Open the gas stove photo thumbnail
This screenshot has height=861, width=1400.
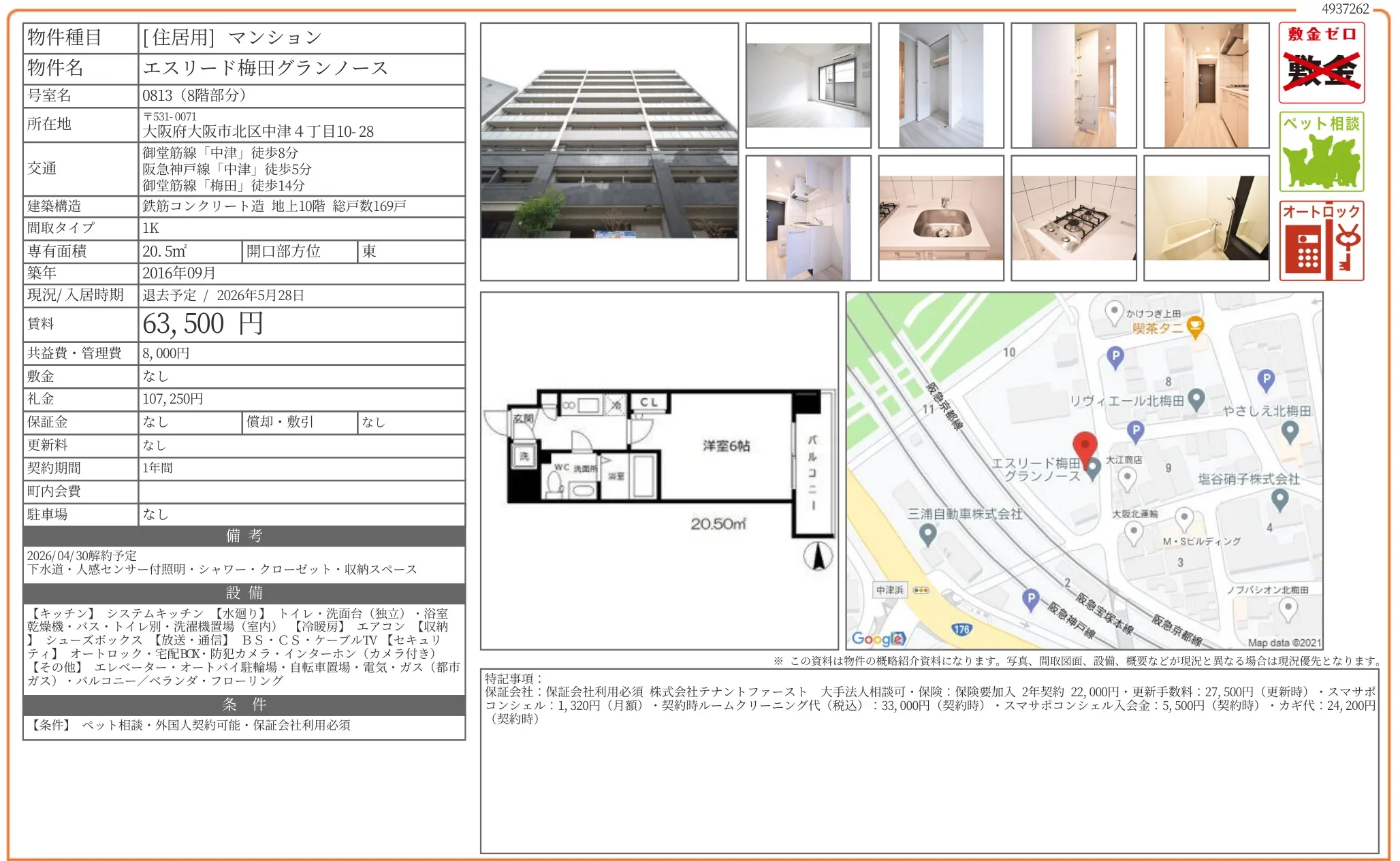tap(1073, 218)
